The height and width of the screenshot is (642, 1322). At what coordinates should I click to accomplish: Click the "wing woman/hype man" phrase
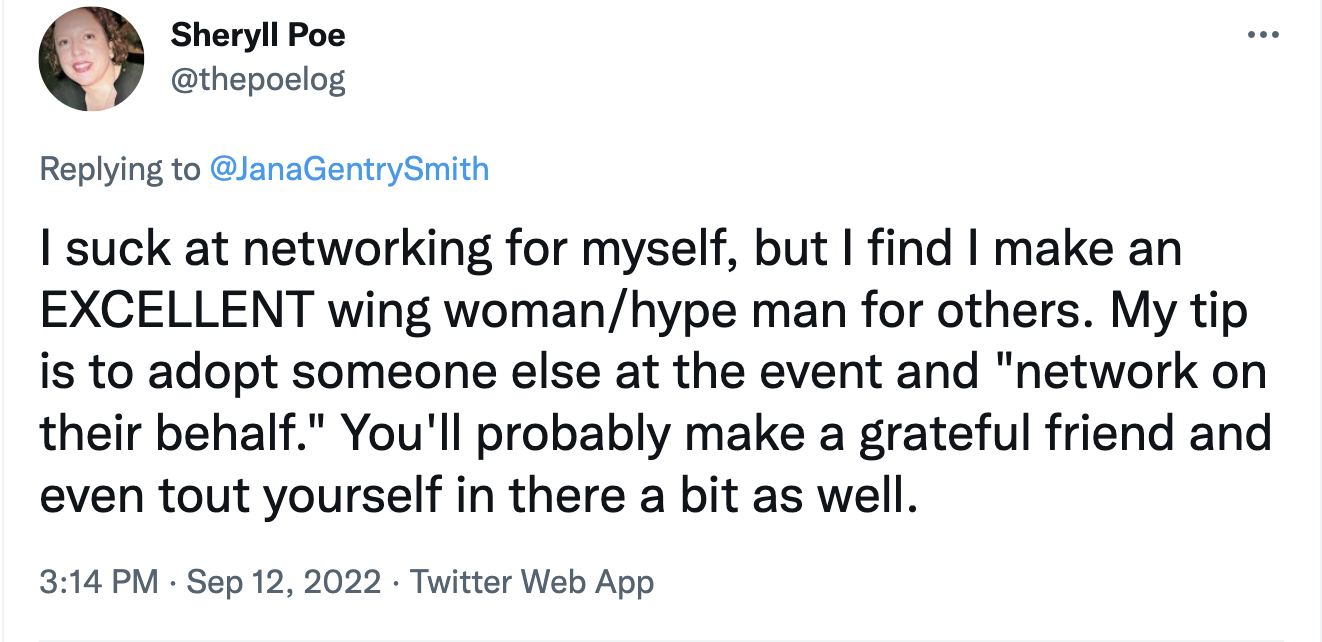[636, 312]
